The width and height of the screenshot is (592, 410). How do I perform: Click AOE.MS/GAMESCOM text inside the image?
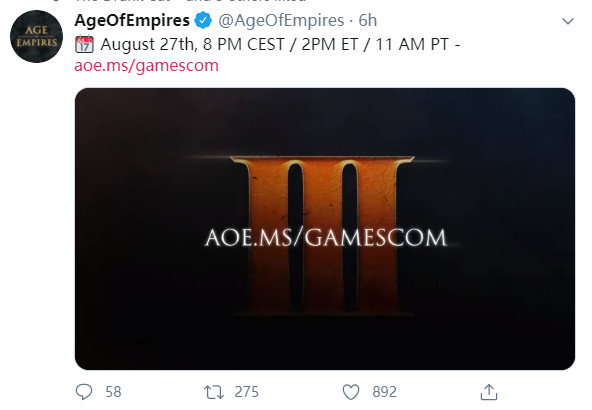(326, 238)
